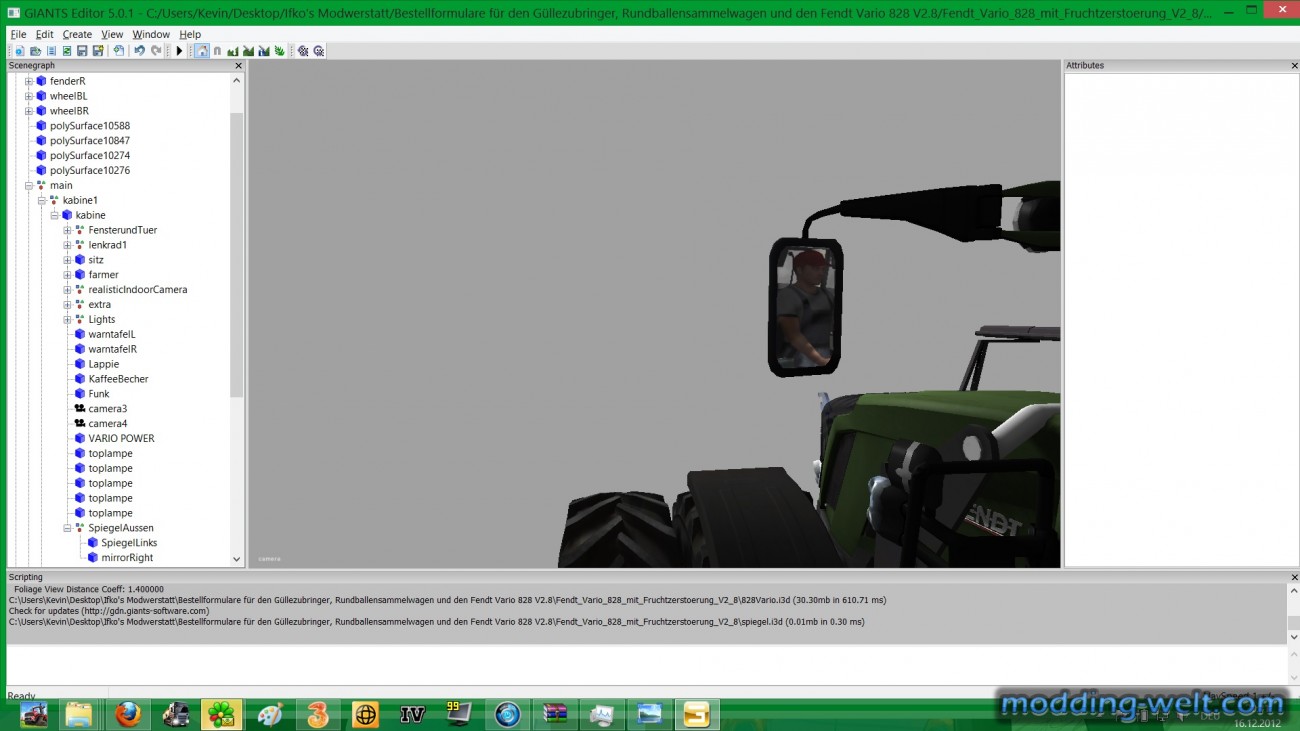The image size is (1300, 731).
Task: Click the Scripting log scroll down arrow
Action: pyautogui.click(x=1293, y=637)
